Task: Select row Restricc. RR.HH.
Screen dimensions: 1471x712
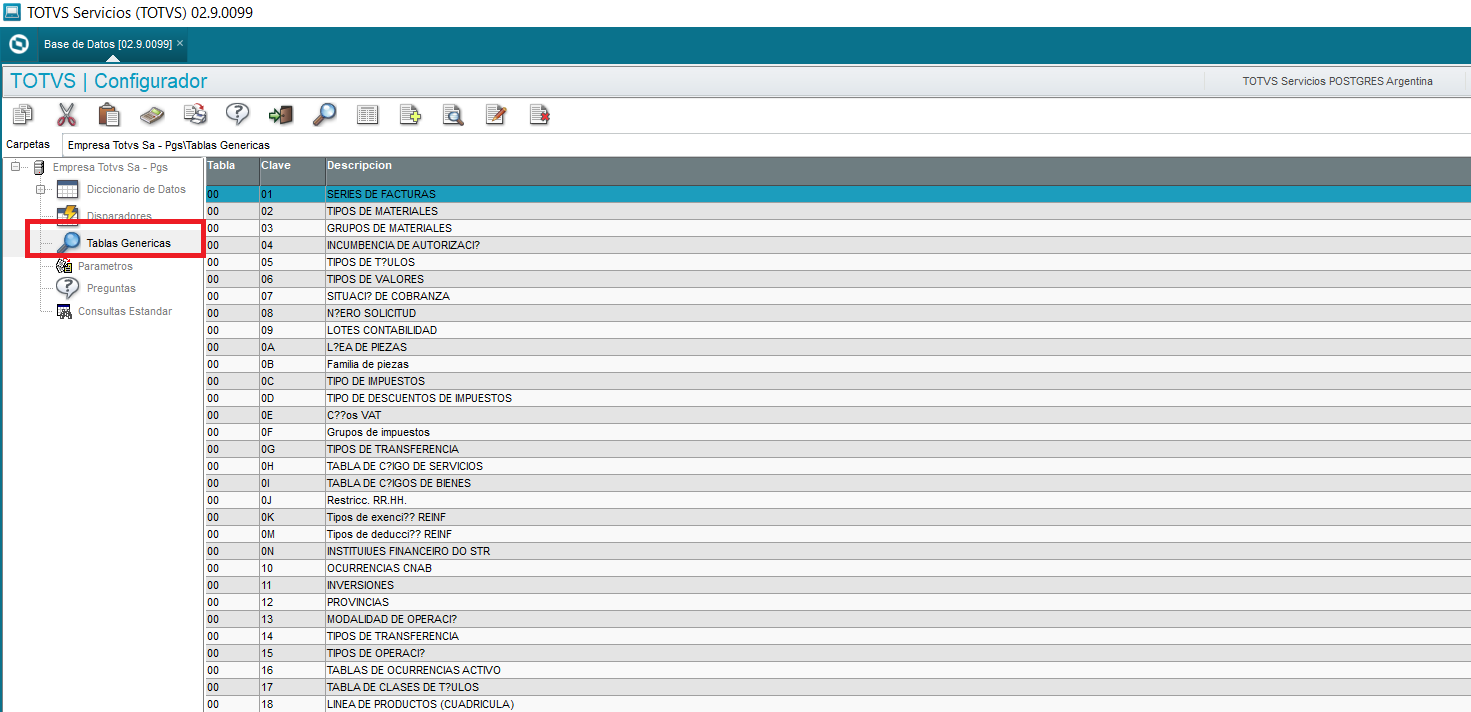Action: 838,500
